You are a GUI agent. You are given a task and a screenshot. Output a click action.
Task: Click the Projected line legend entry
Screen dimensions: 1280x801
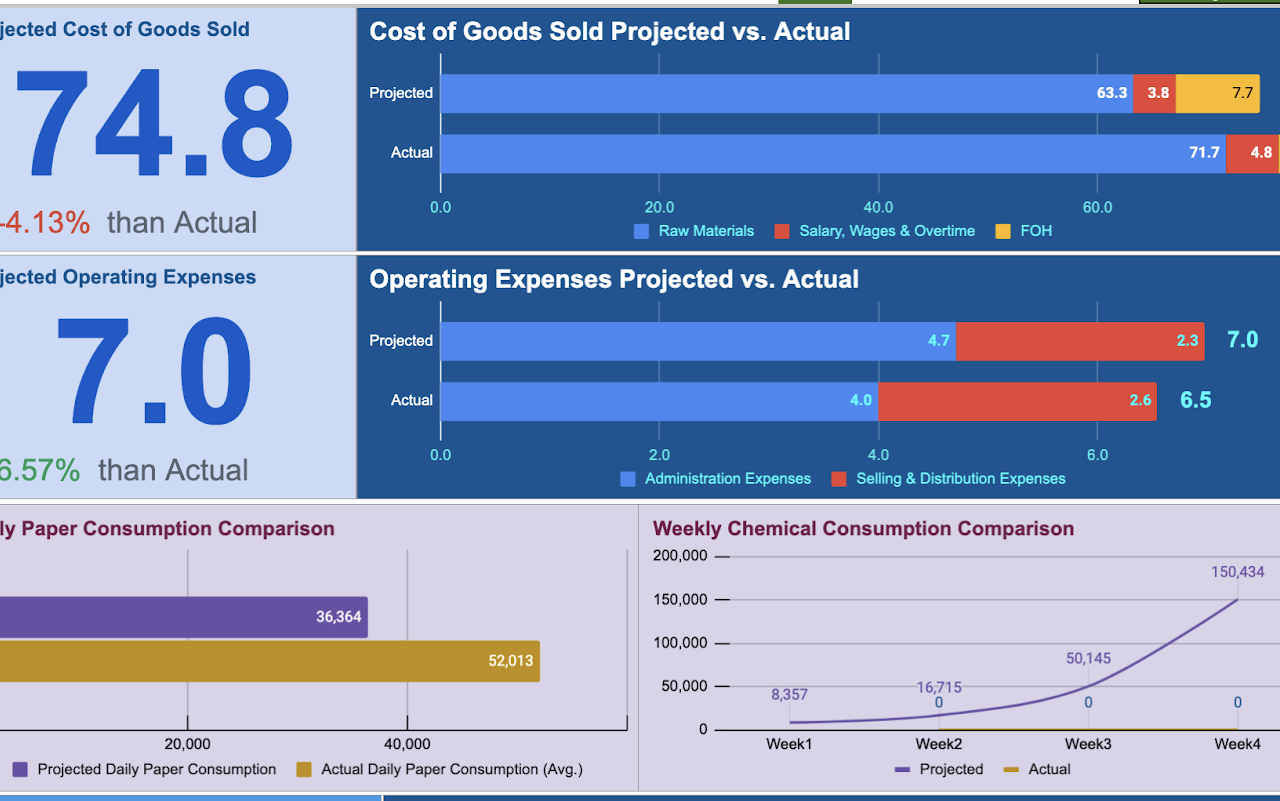[938, 769]
